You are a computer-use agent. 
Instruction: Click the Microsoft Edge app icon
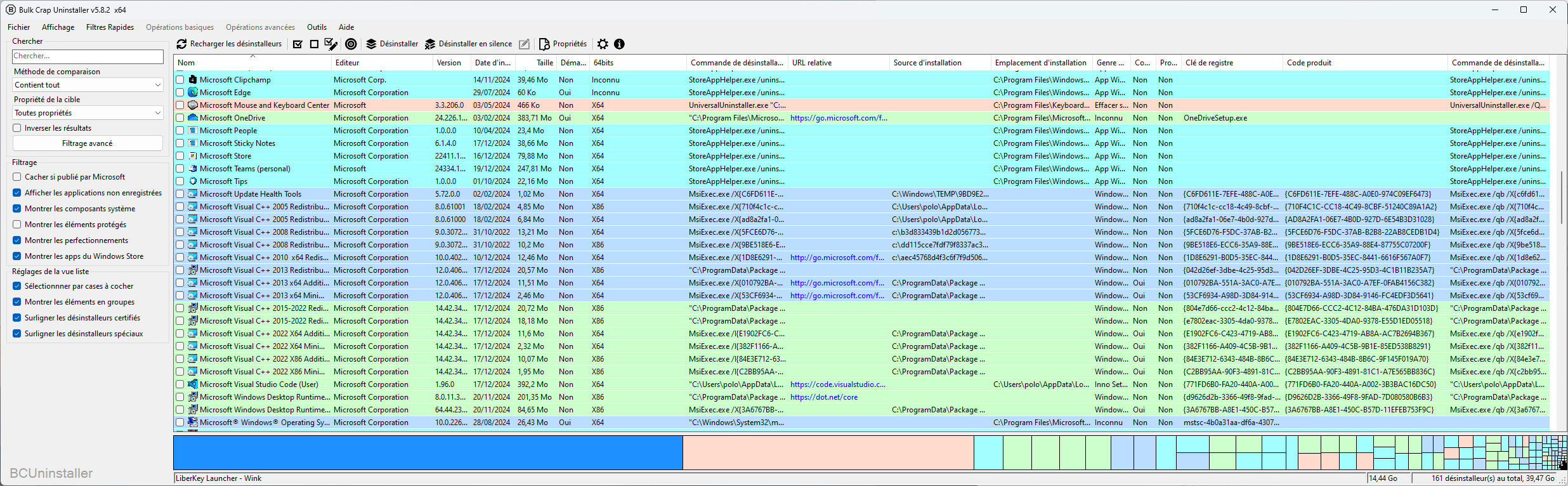click(193, 93)
